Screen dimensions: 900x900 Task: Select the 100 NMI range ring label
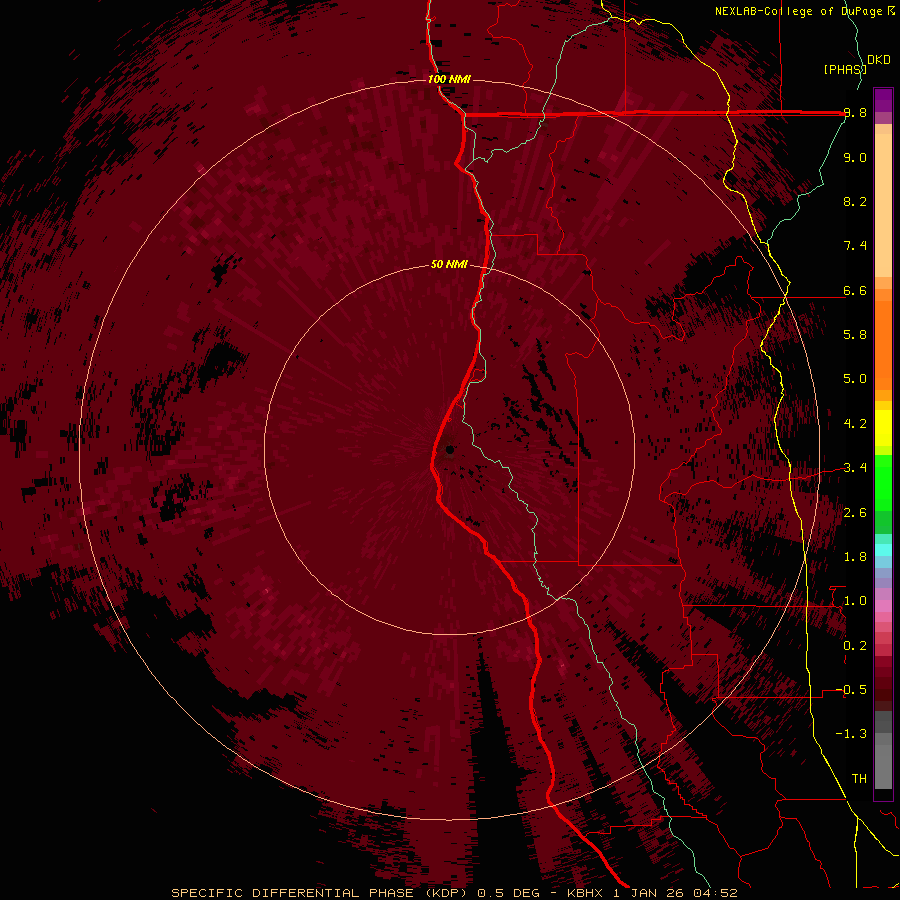click(449, 79)
